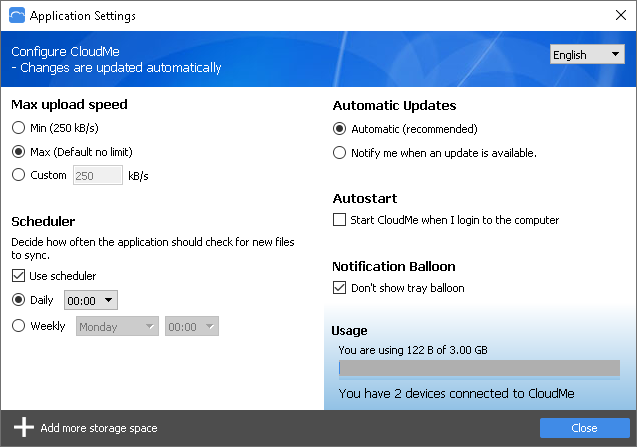Click the 'Usage' heading
This screenshot has height=447, width=637.
(x=349, y=331)
